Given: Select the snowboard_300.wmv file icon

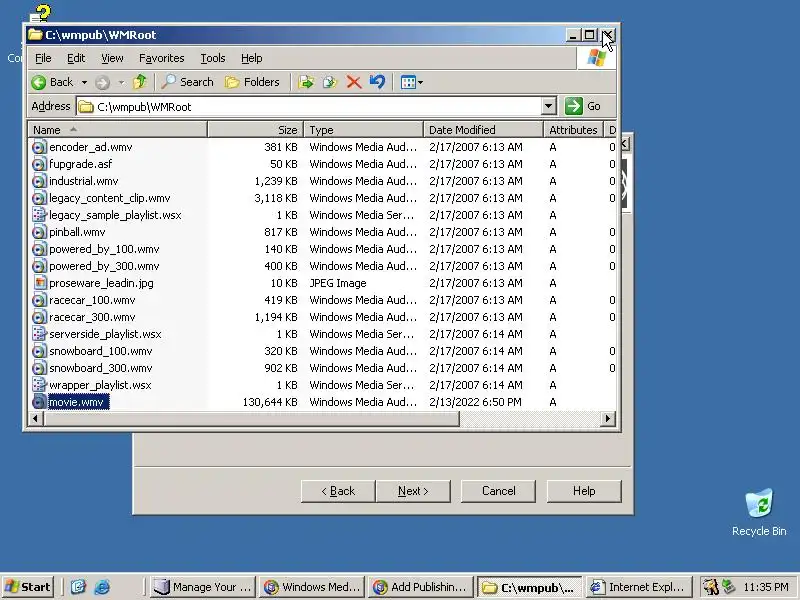Looking at the screenshot, I should 39,368.
